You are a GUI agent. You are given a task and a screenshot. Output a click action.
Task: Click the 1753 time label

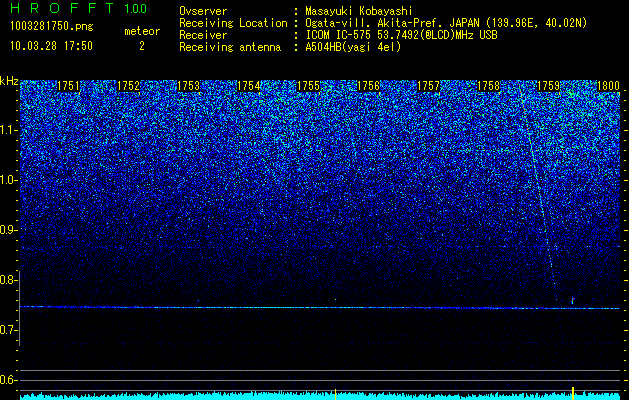point(189,86)
